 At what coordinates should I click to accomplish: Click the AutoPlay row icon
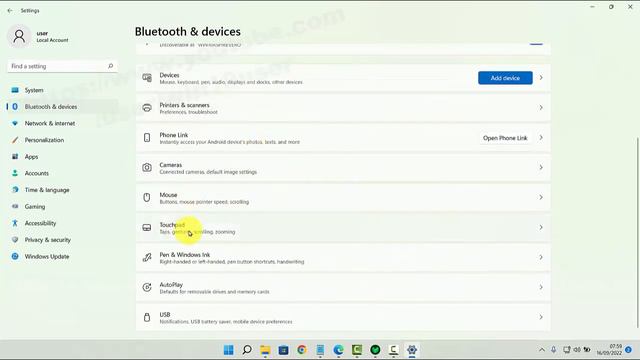[x=147, y=287]
